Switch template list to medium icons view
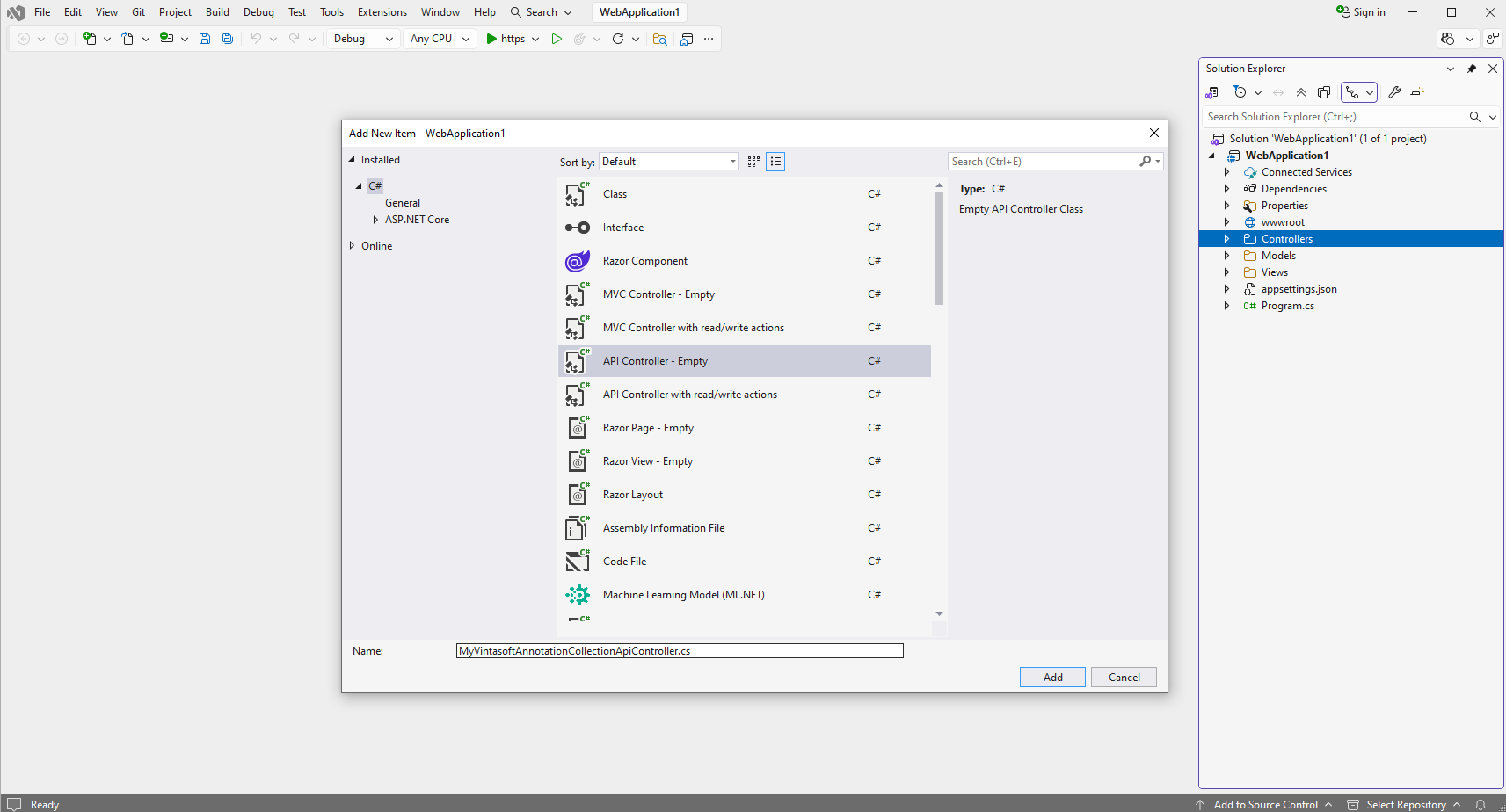The height and width of the screenshot is (812, 1506). 753,162
